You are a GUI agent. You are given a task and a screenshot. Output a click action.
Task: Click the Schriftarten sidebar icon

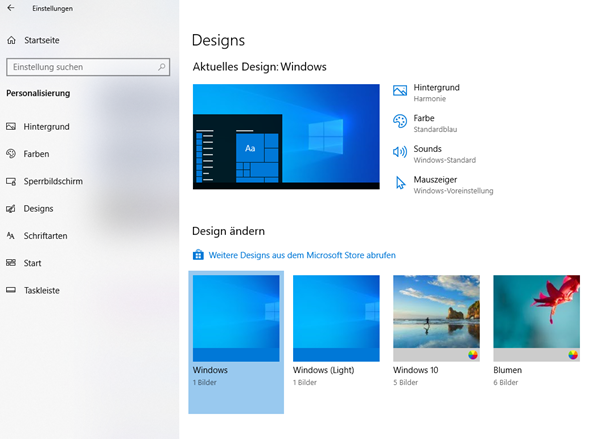pyautogui.click(x=11, y=236)
